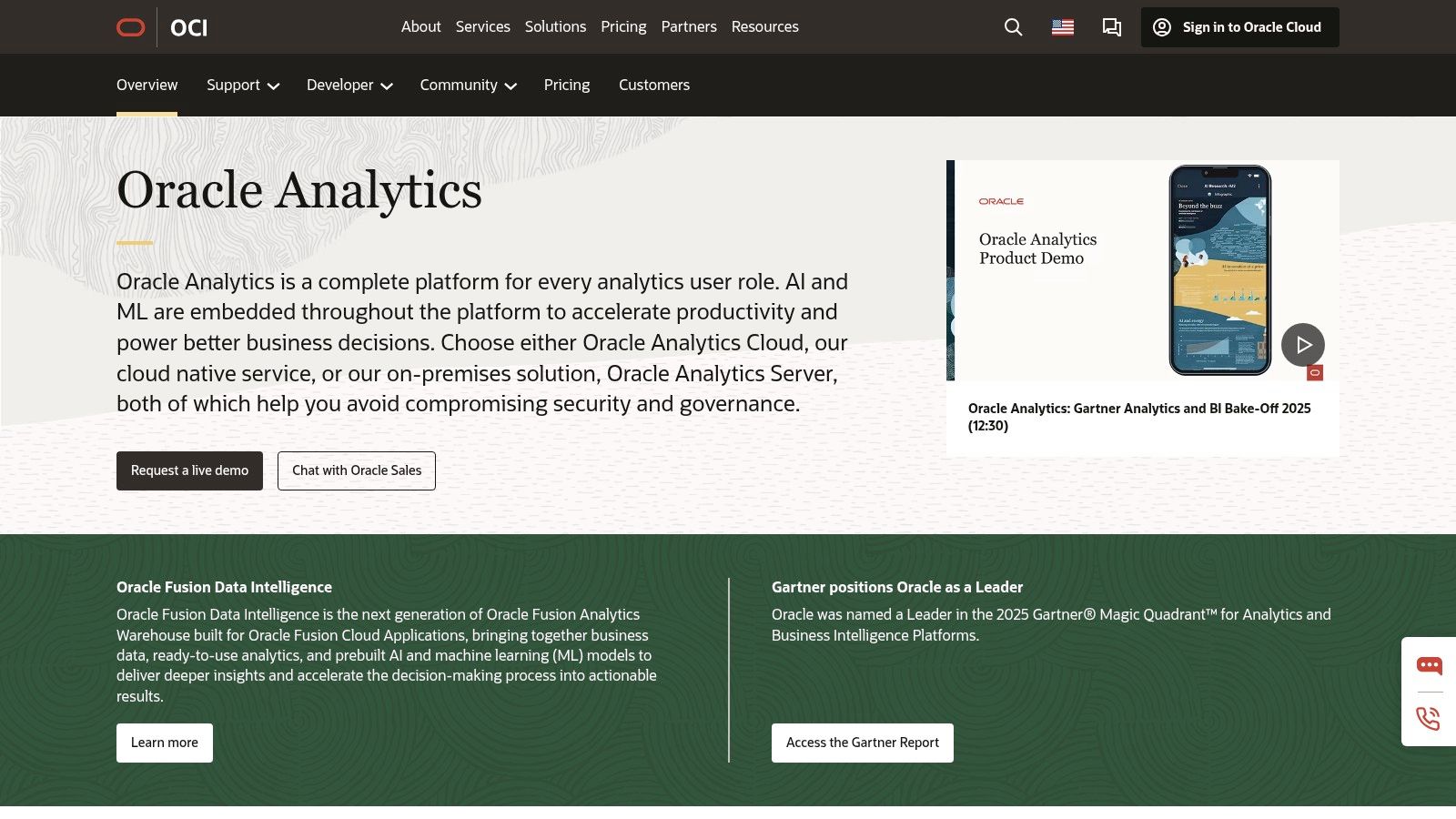The height and width of the screenshot is (819, 1456).
Task: Open the search magnifier icon
Action: pyautogui.click(x=1013, y=27)
